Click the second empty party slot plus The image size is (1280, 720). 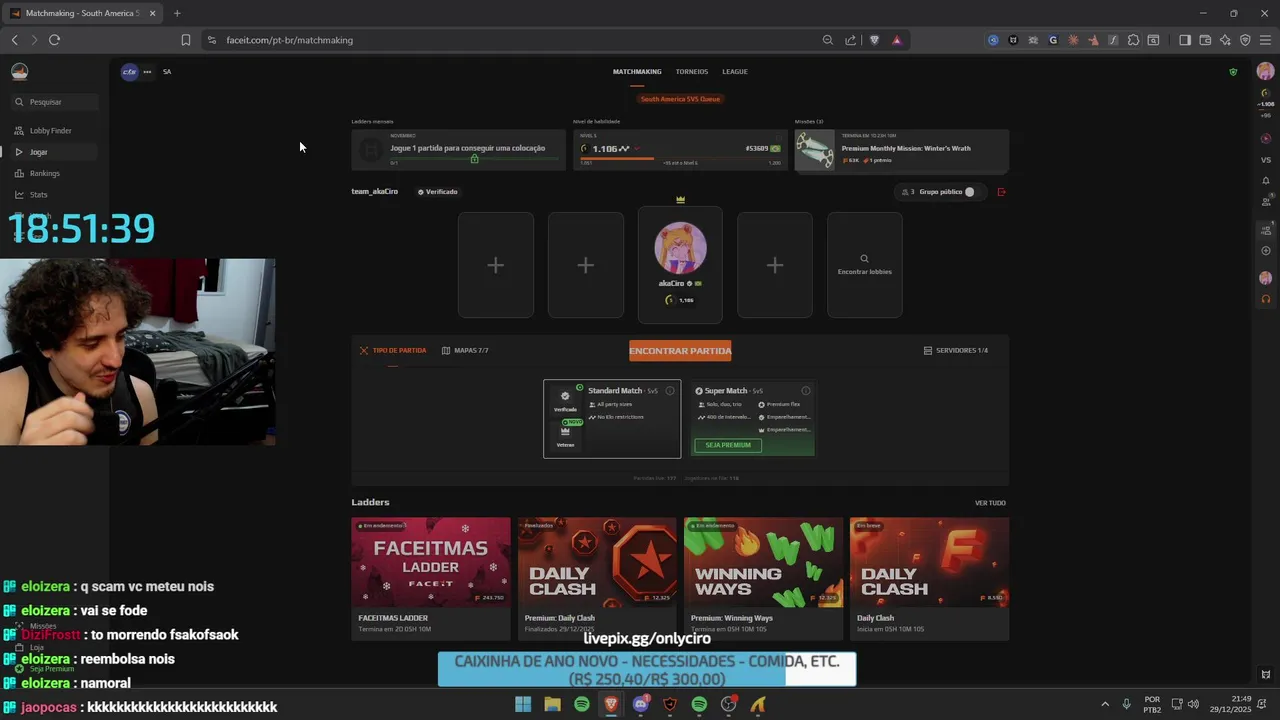(586, 265)
